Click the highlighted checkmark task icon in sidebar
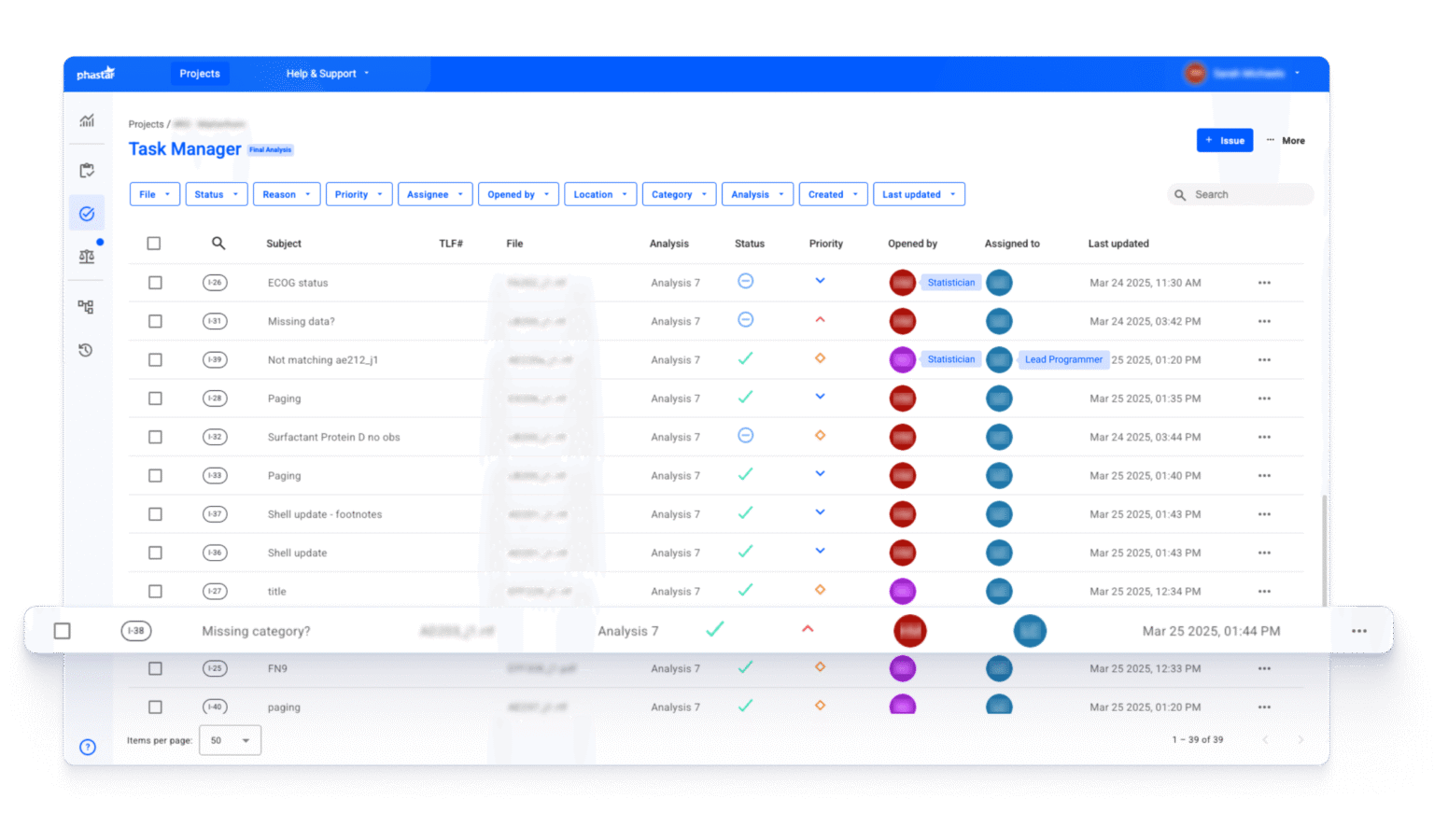This screenshot has height=840, width=1434. pyautogui.click(x=87, y=213)
